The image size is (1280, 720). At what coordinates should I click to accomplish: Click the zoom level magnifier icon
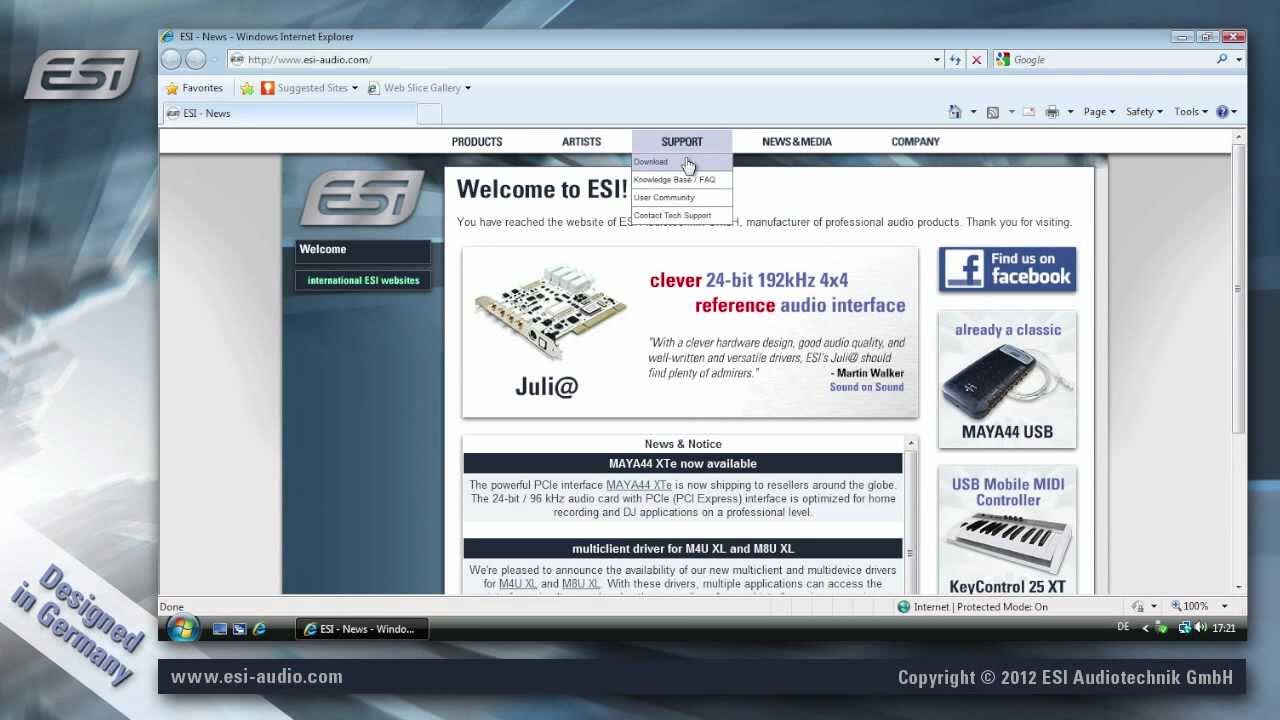pos(1177,606)
